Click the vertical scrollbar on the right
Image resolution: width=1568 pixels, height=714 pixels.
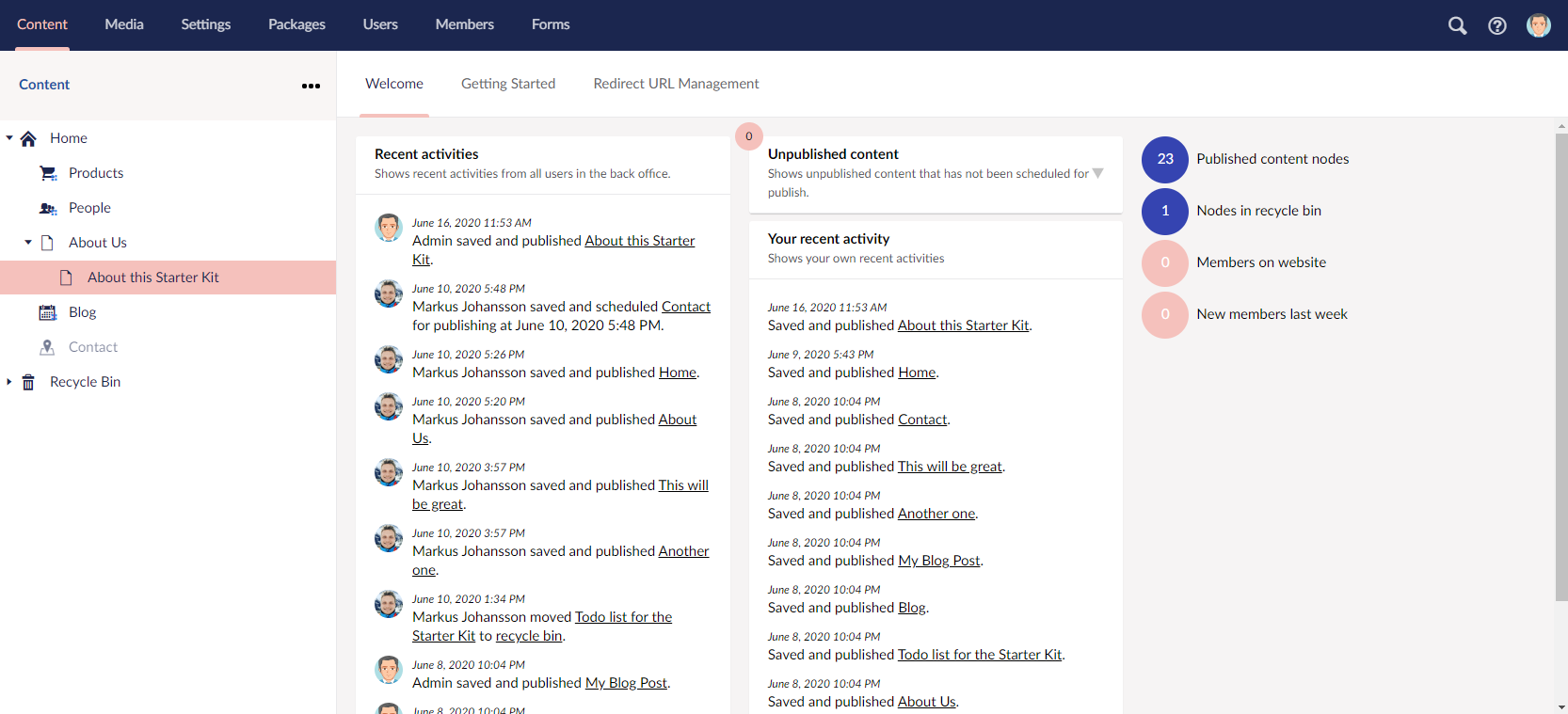point(1561,367)
